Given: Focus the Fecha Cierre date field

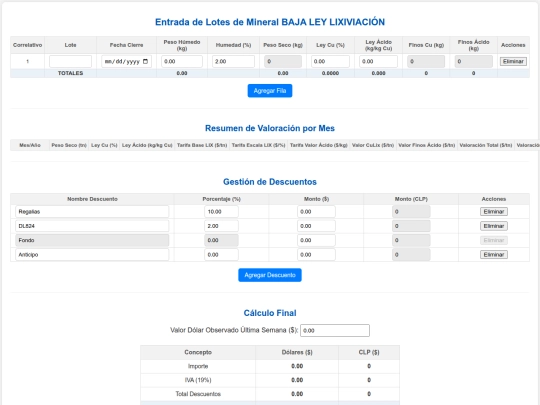Looking at the screenshot, I should [x=126, y=61].
